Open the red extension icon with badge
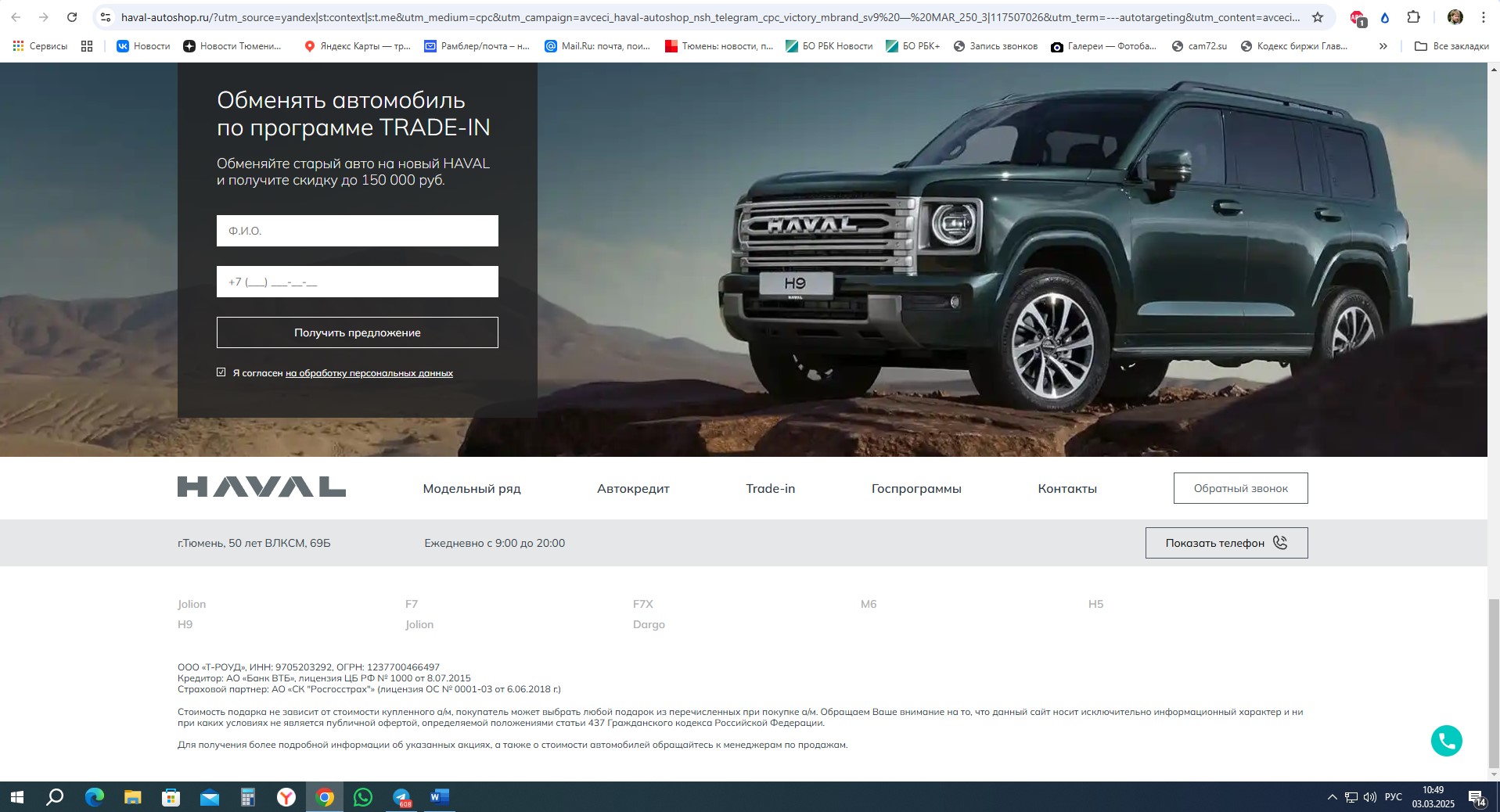The height and width of the screenshot is (812, 1500). pos(1358,18)
